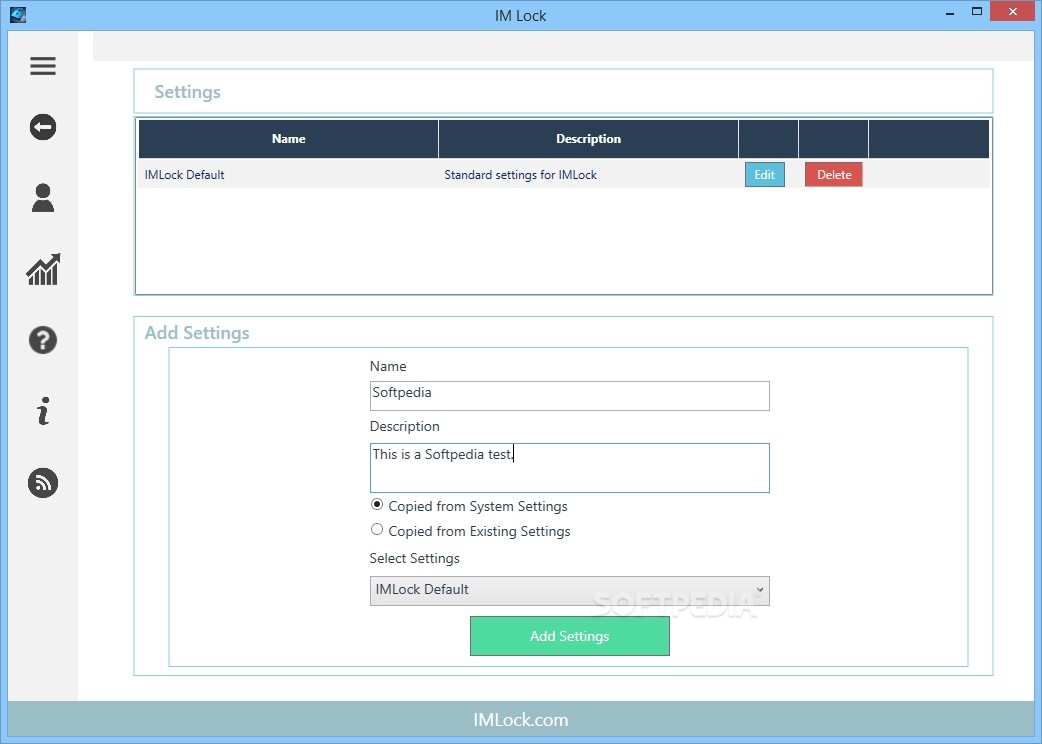Minimize the IM Lock window
This screenshot has height=744, width=1042.
[950, 13]
